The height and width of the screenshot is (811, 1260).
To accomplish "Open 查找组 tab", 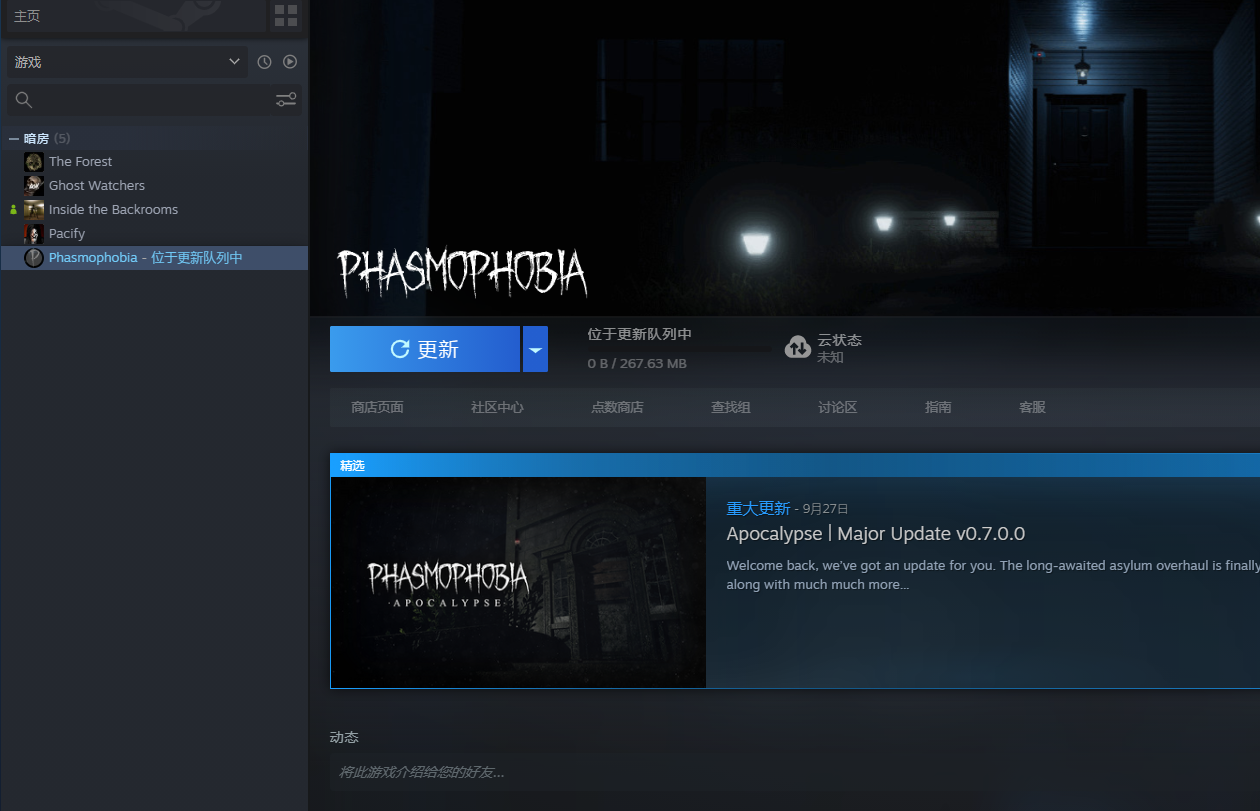I will [730, 407].
